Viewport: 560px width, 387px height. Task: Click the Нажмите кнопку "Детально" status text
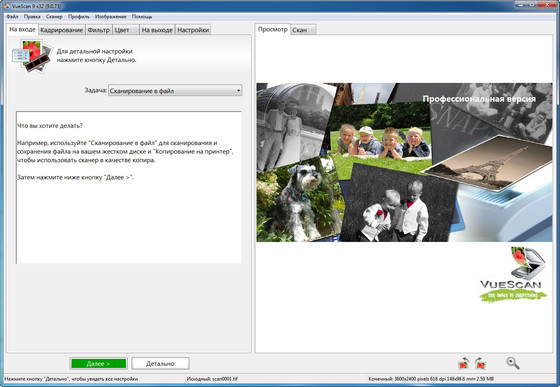pos(71,379)
